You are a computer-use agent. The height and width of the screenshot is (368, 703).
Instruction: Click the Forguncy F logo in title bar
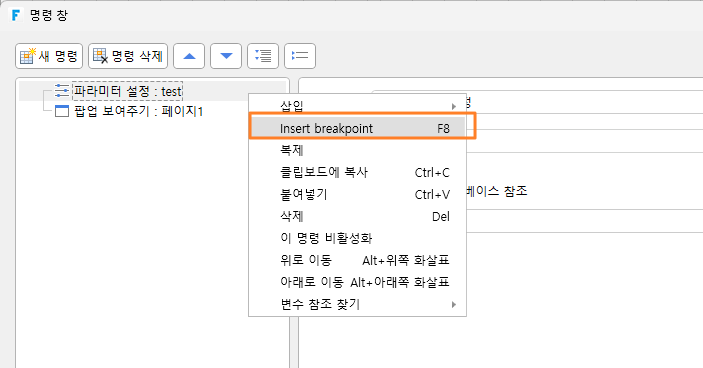click(16, 15)
